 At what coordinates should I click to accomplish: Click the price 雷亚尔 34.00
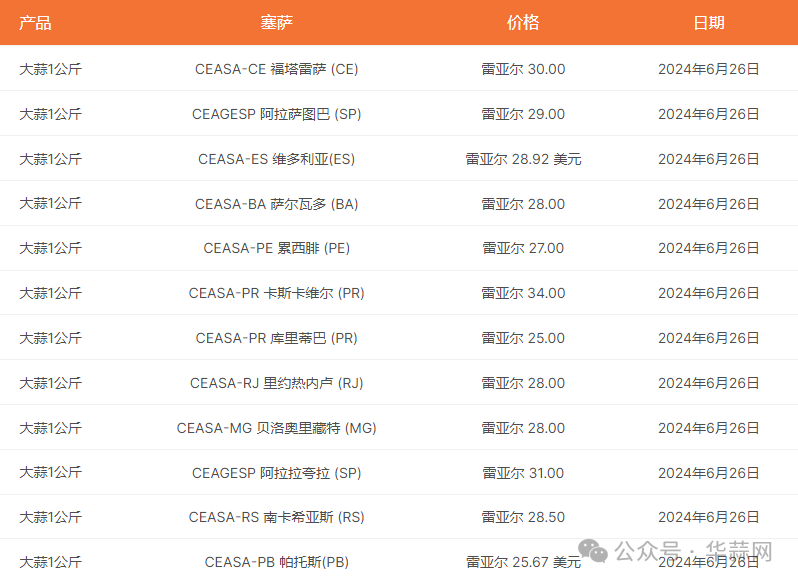click(523, 293)
